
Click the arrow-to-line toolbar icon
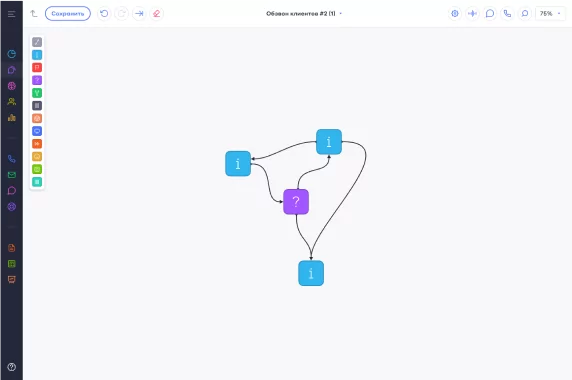139,13
